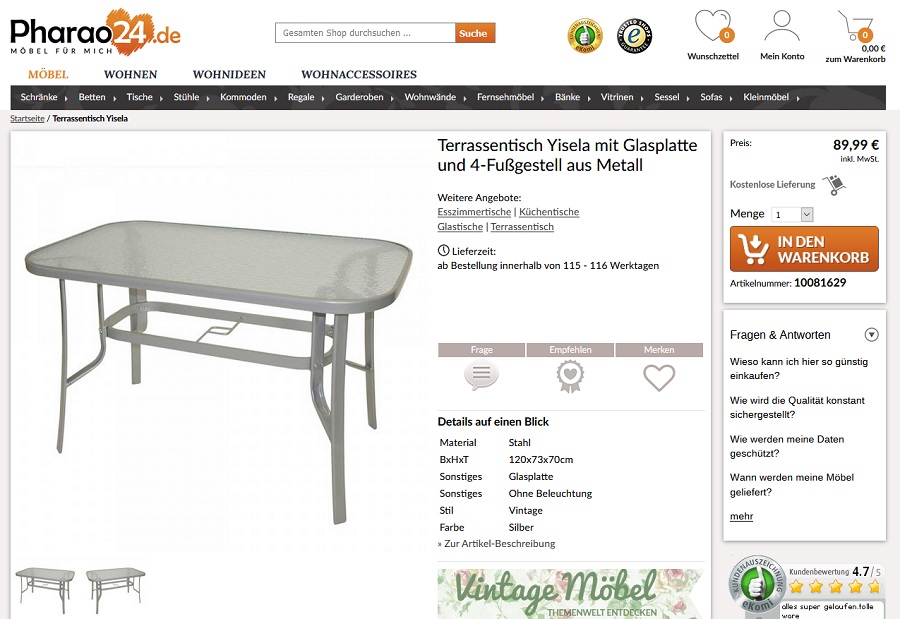Click the Pharao24.de logo
Viewport: 900px width, 619px height.
pyautogui.click(x=95, y=32)
